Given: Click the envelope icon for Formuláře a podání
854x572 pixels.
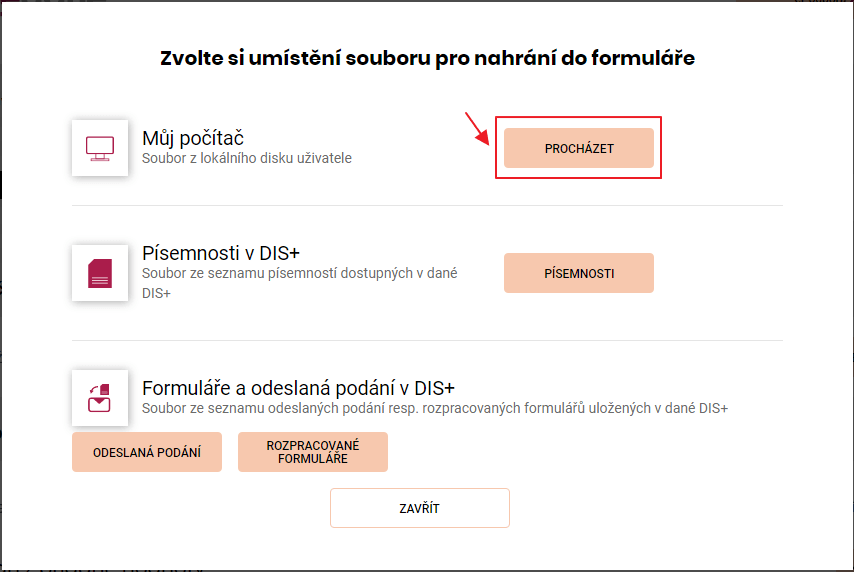Looking at the screenshot, I should (100, 398).
